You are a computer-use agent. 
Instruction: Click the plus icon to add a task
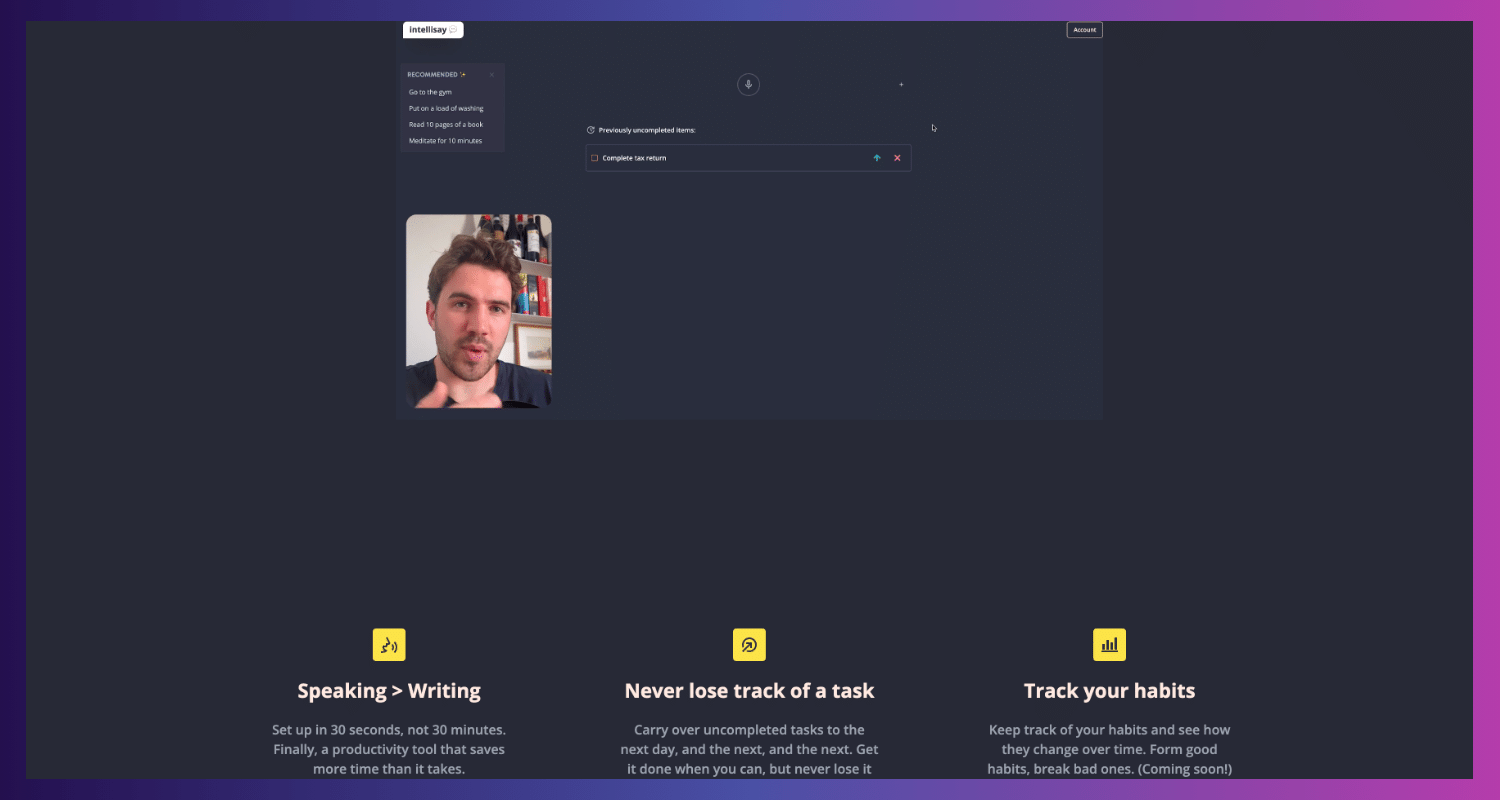click(901, 85)
